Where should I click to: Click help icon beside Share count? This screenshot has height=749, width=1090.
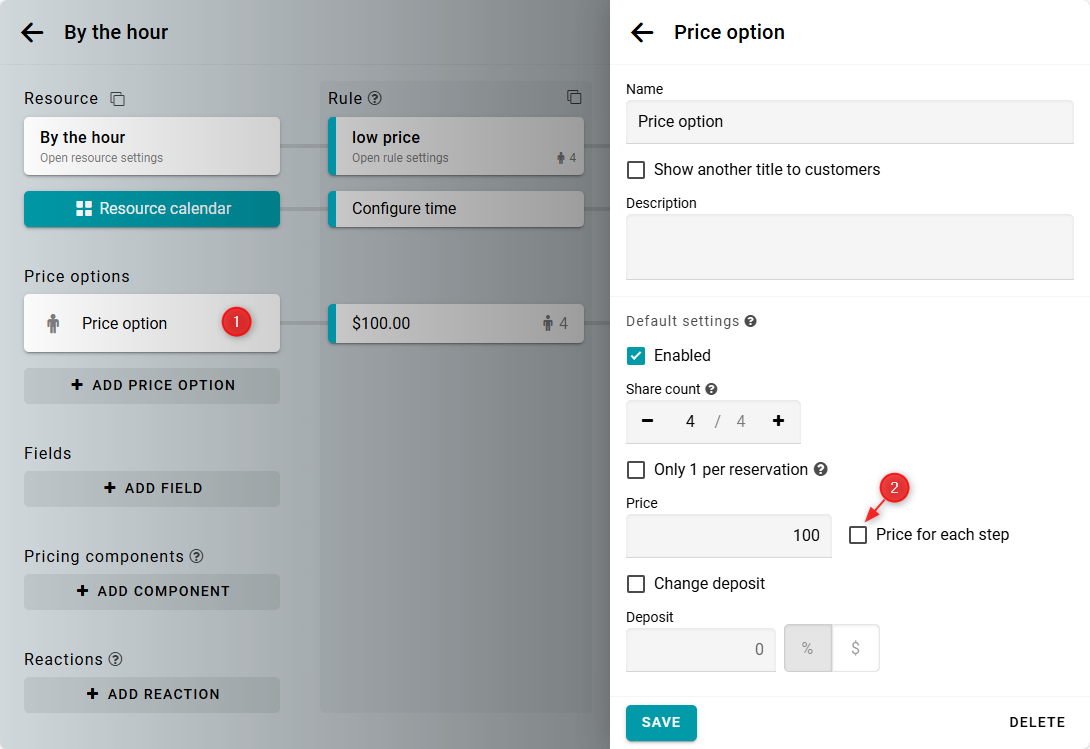click(x=711, y=389)
